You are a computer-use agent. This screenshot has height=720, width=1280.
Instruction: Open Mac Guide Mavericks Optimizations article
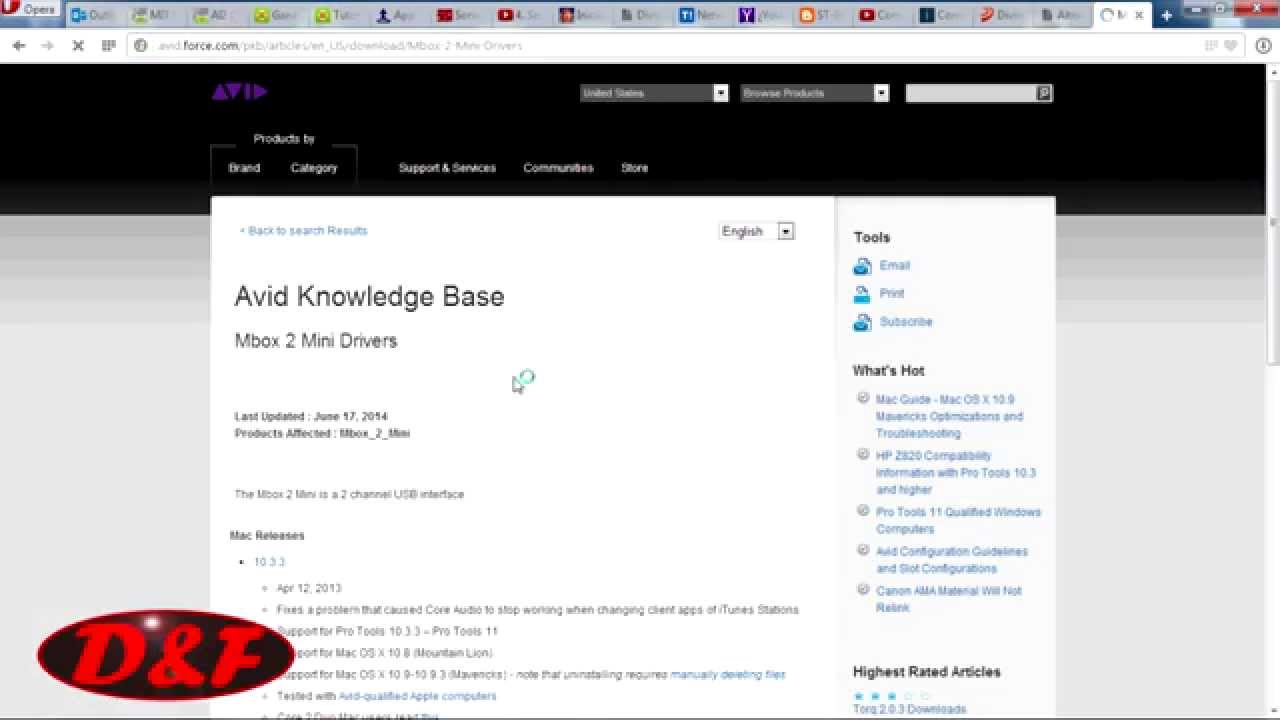tap(949, 416)
